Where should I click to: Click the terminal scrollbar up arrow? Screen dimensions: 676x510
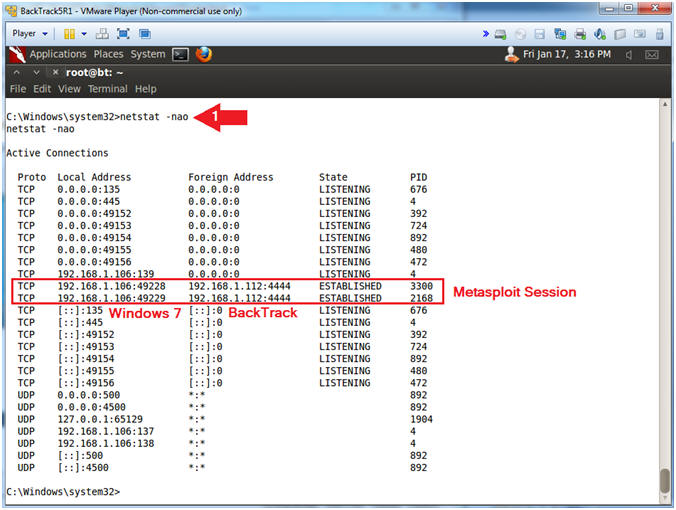(x=665, y=104)
